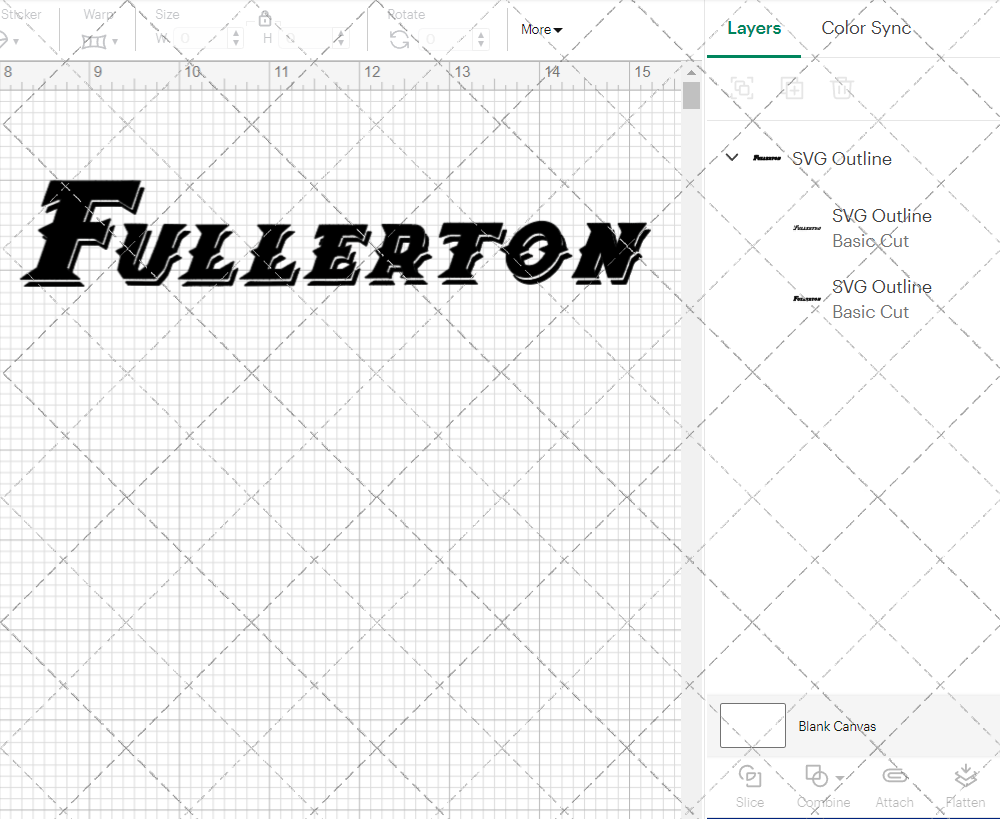This screenshot has height=819, width=1000.
Task: Click the duplicate layer icon in Layers panel
Action: tap(793, 88)
